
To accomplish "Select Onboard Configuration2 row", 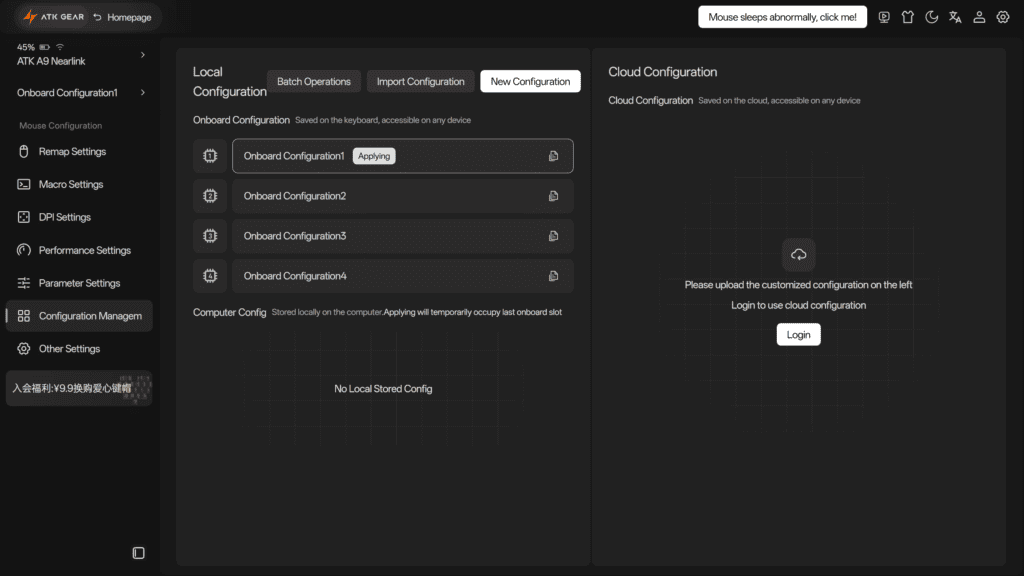I will (402, 196).
